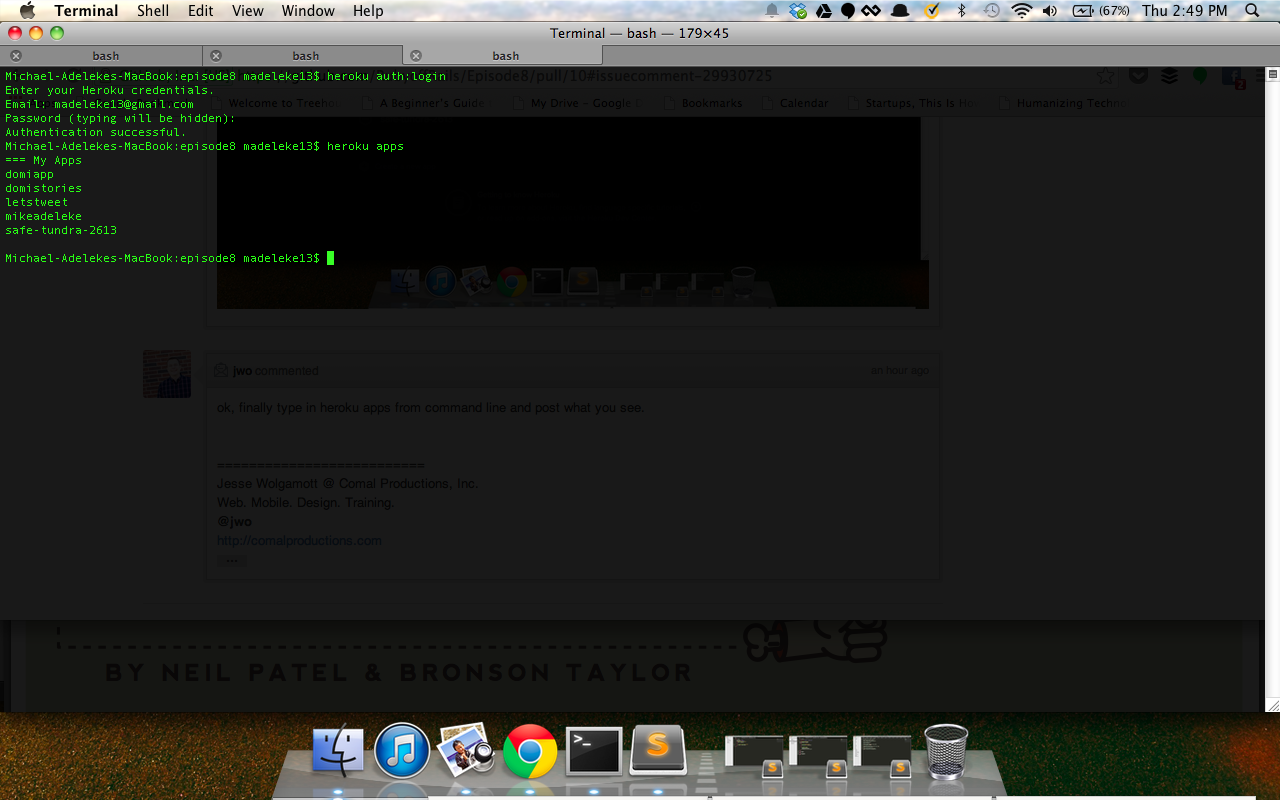Switch to Google Chrome in the Dock

pos(530,751)
